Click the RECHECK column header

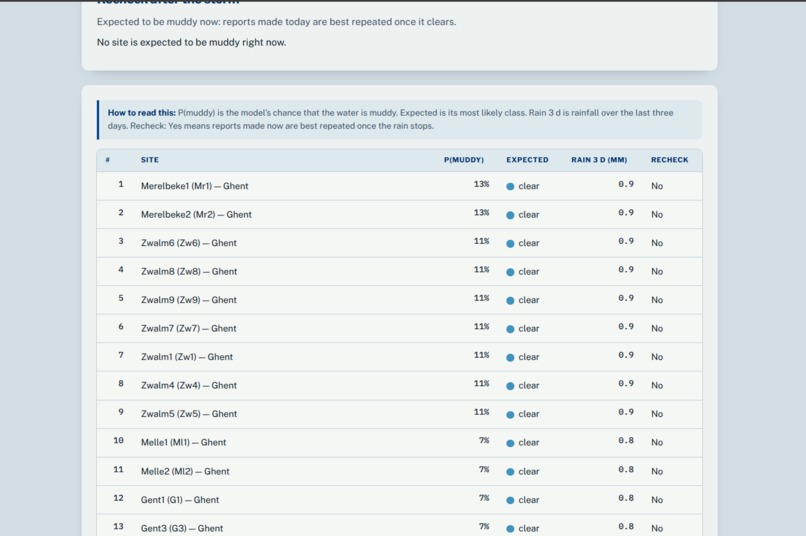coord(669,160)
